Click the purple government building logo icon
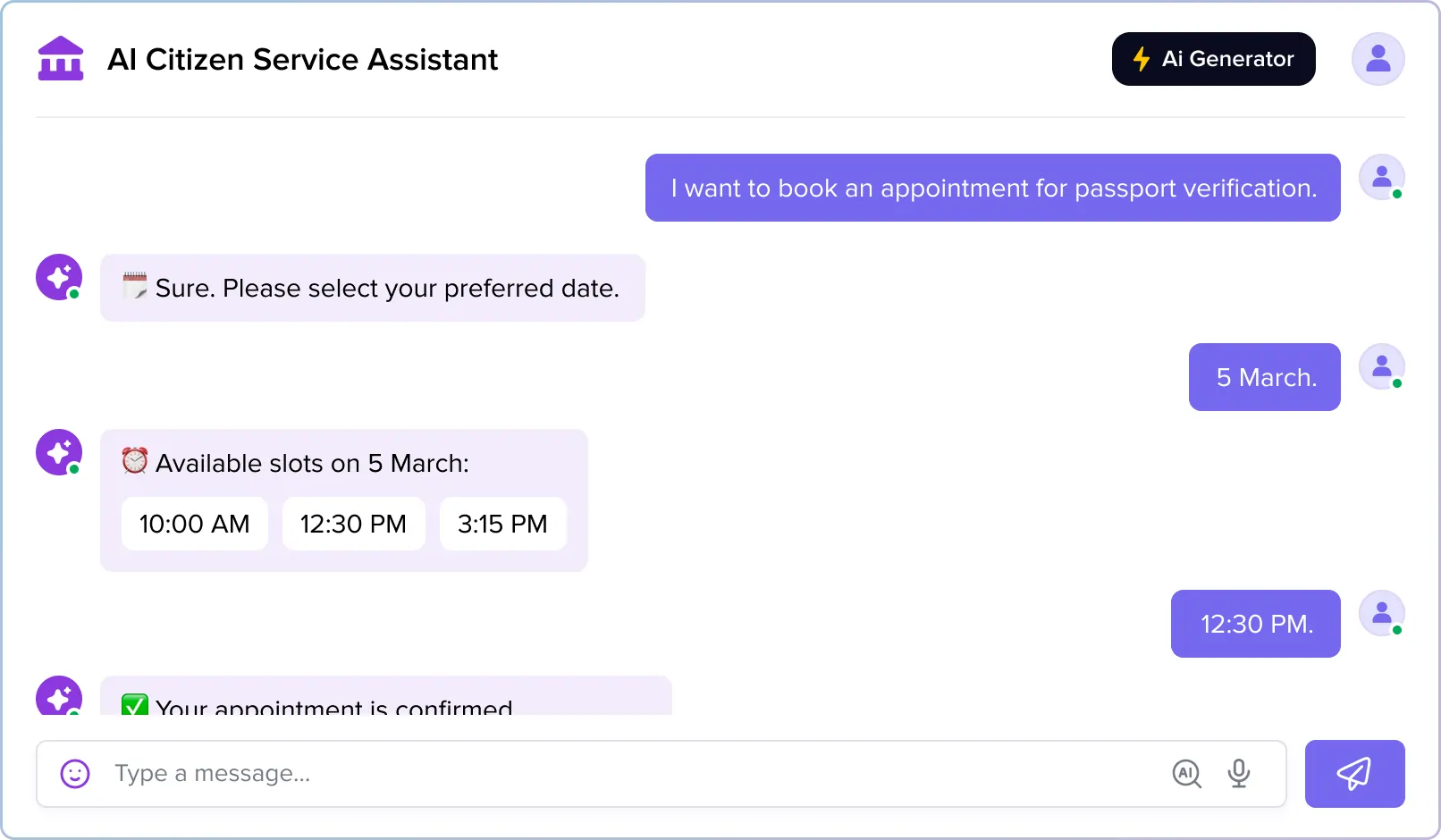This screenshot has width=1441, height=840. (x=61, y=59)
